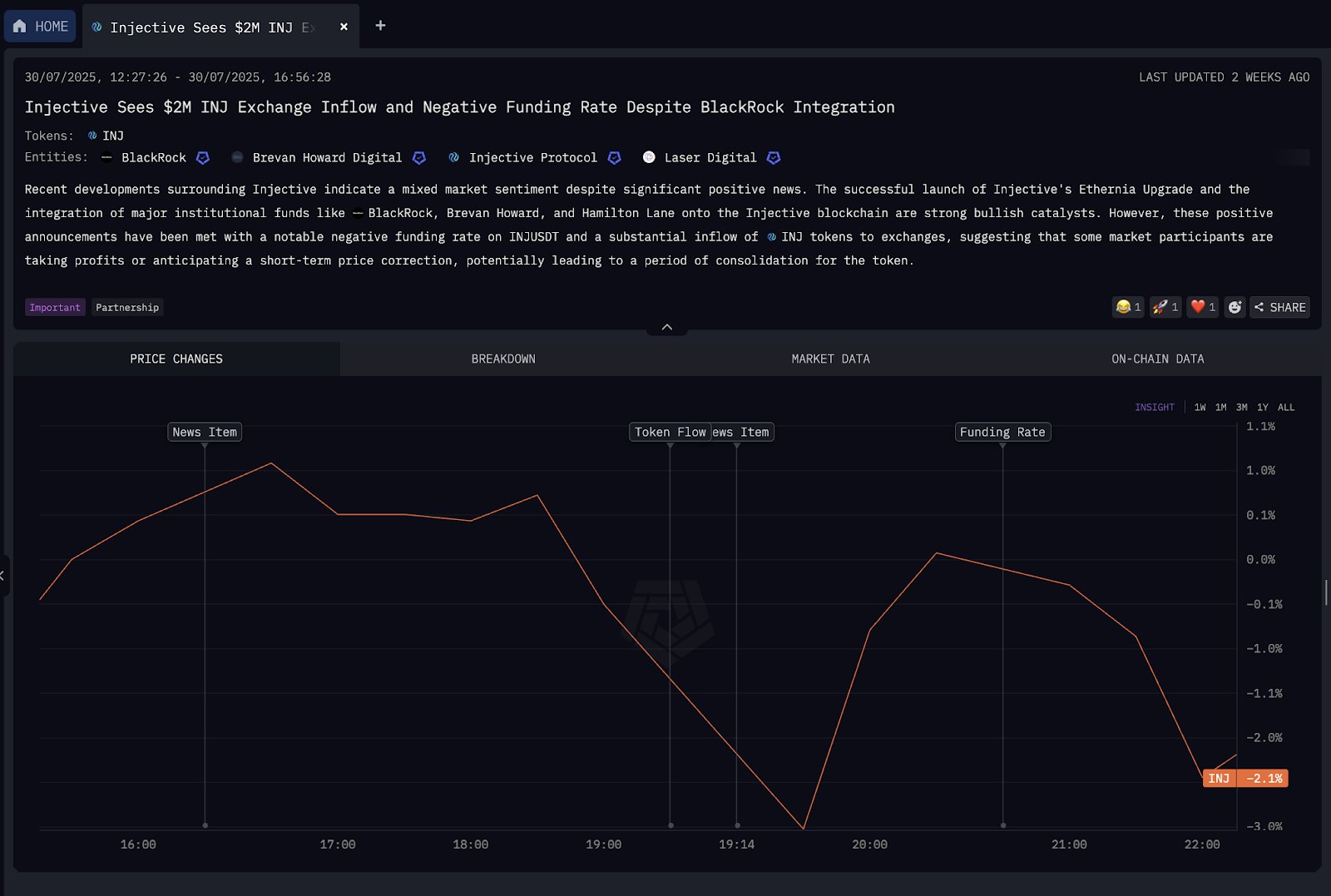Click the first News Item marker near 16:00
This screenshot has height=896, width=1331.
tap(205, 432)
